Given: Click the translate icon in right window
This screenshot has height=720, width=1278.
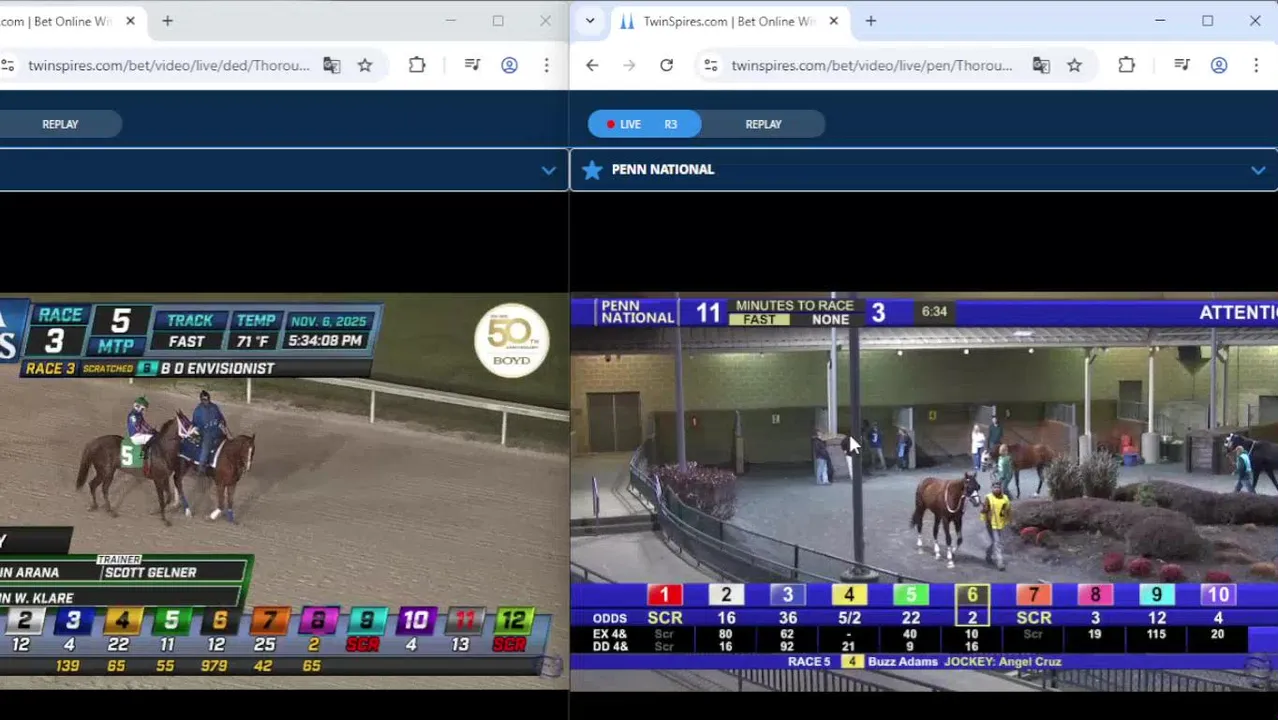Looking at the screenshot, I should 1041,66.
